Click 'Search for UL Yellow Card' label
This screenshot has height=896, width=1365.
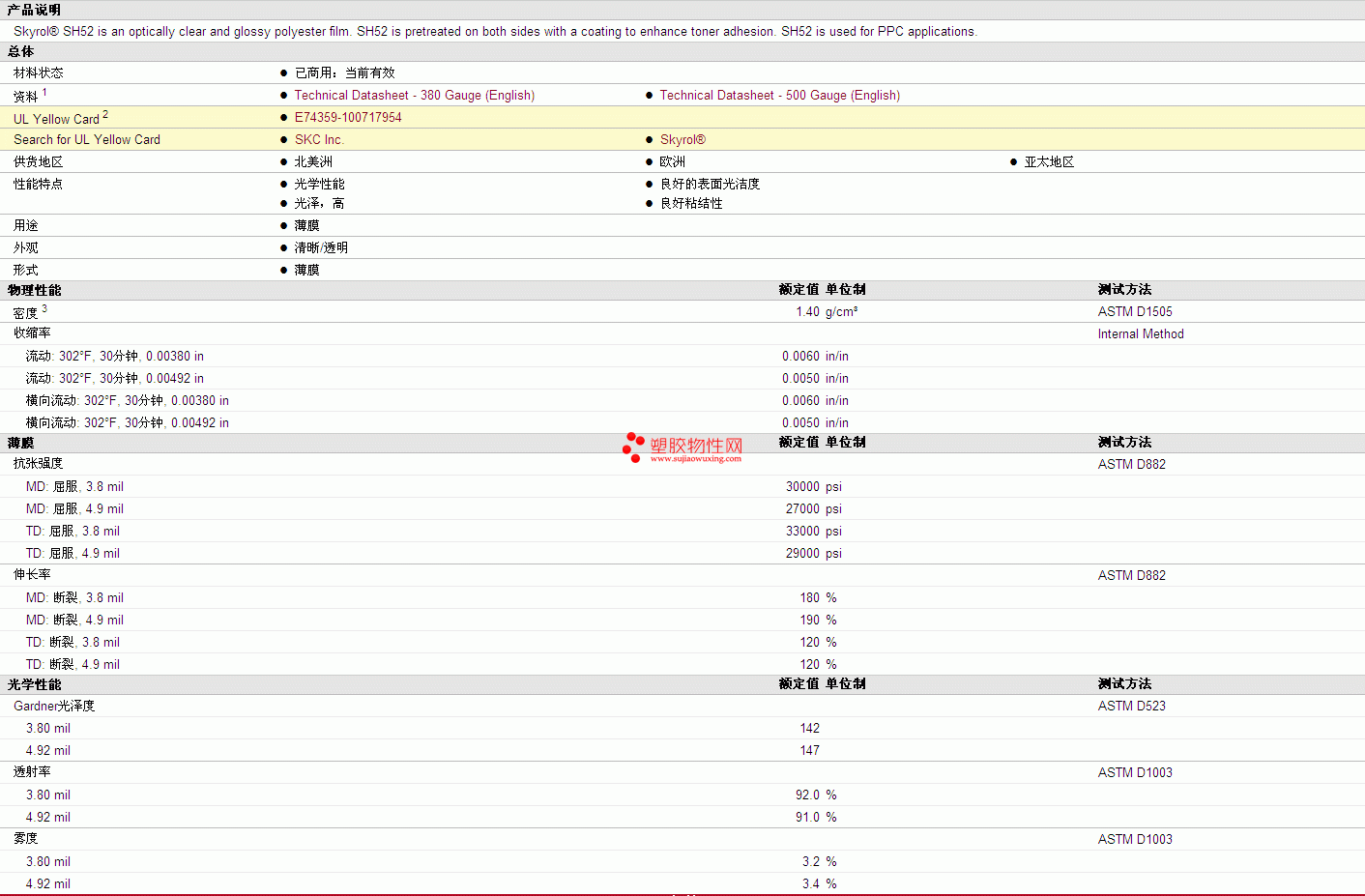[87, 139]
